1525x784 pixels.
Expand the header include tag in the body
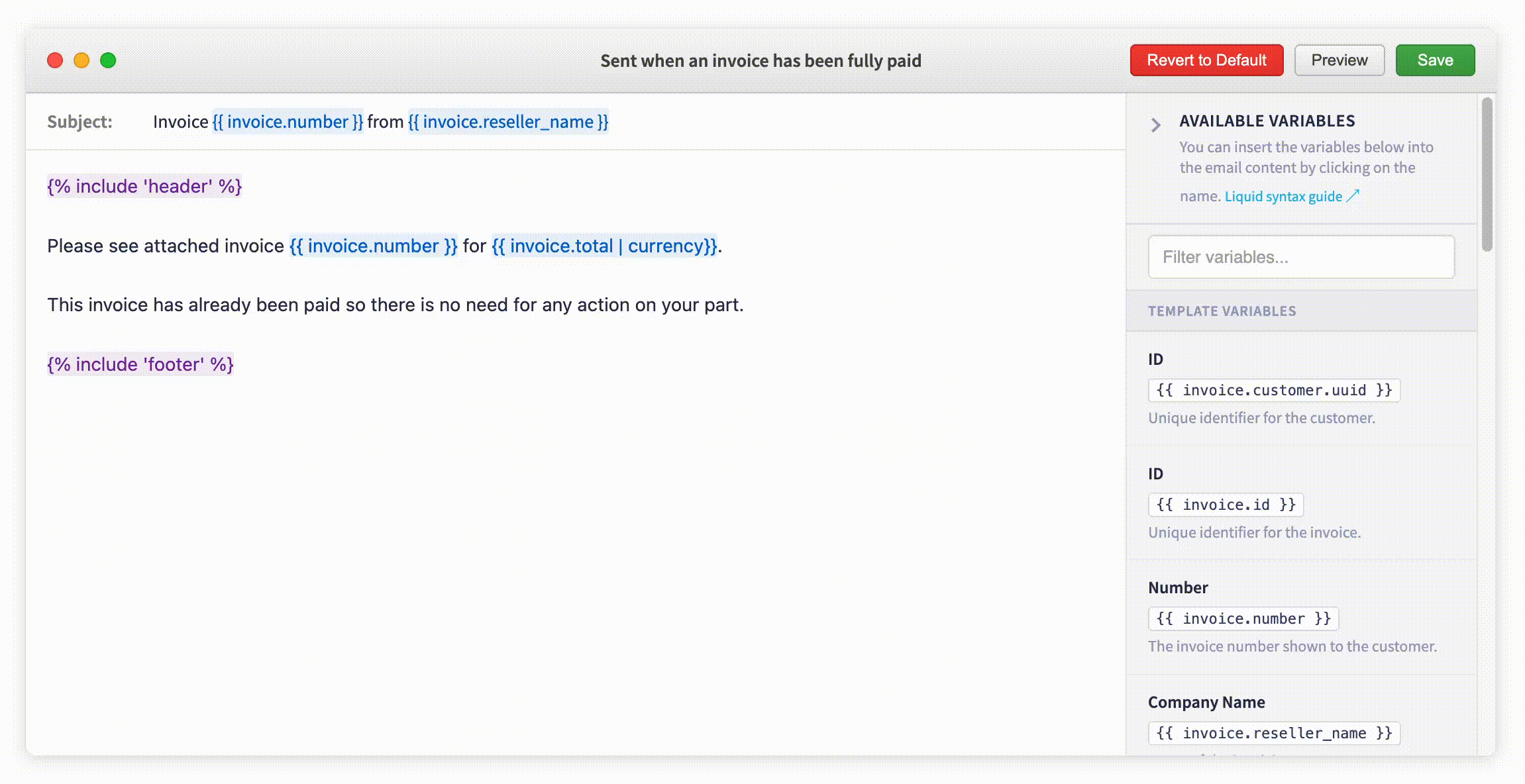(144, 186)
